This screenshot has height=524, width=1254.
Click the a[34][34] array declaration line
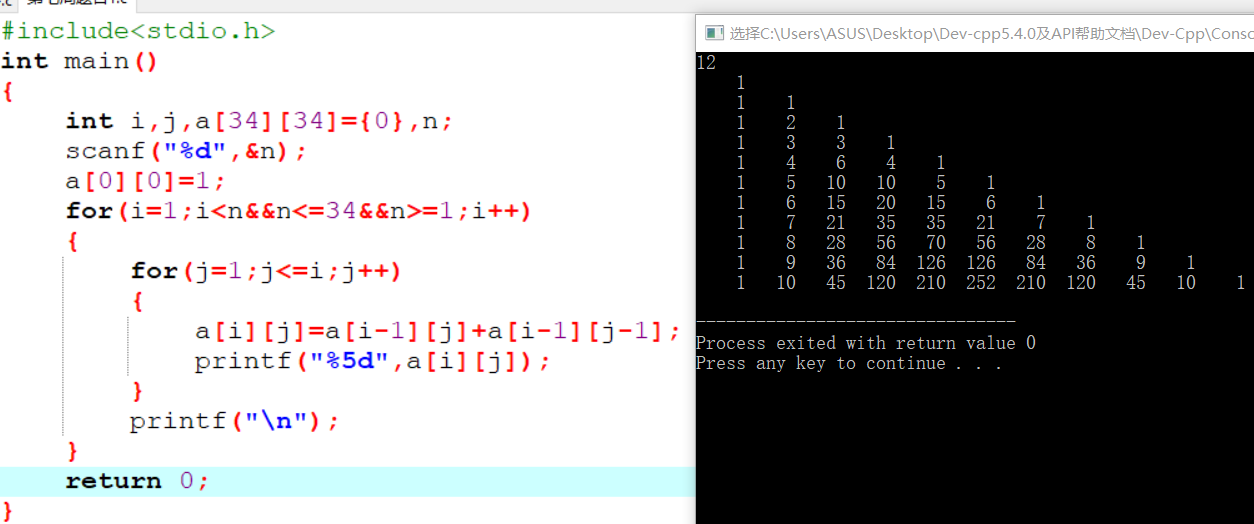point(260,121)
